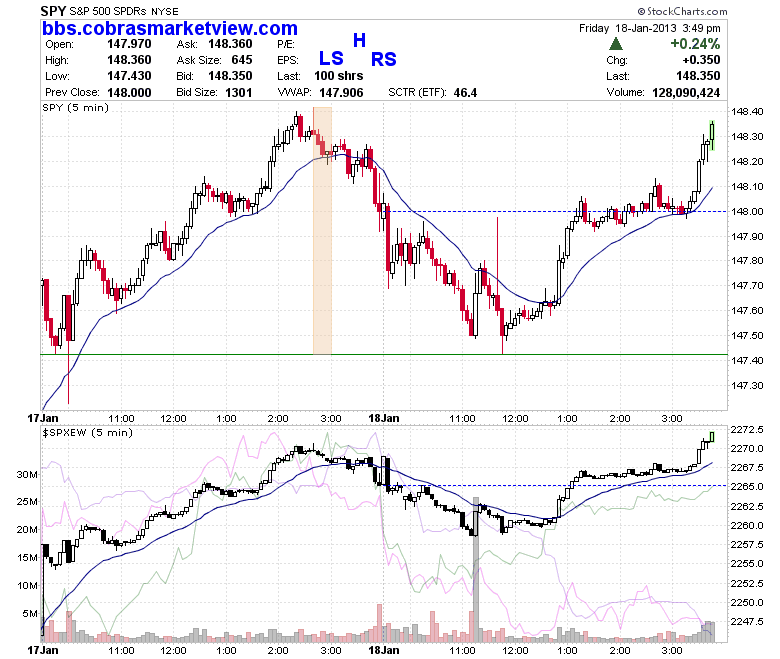Click the 148.40 price axis label
The image size is (780, 659).
[x=747, y=111]
